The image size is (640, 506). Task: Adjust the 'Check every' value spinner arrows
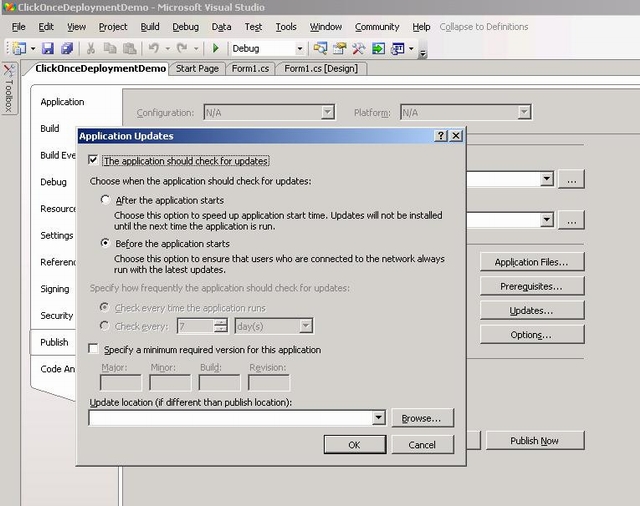220,326
